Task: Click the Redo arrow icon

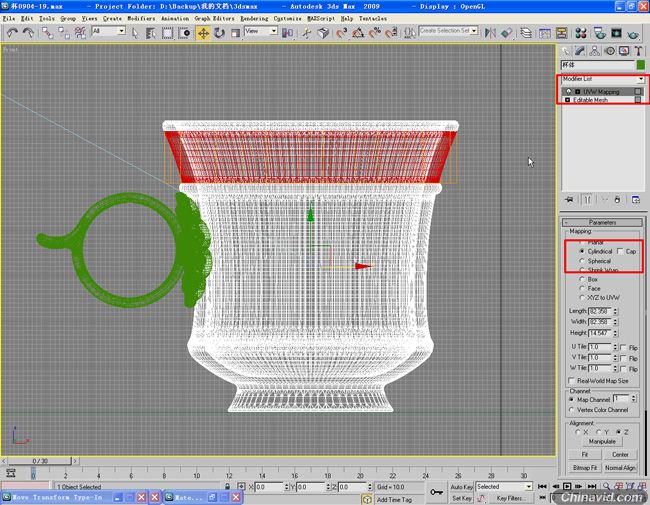Action: tap(28, 33)
